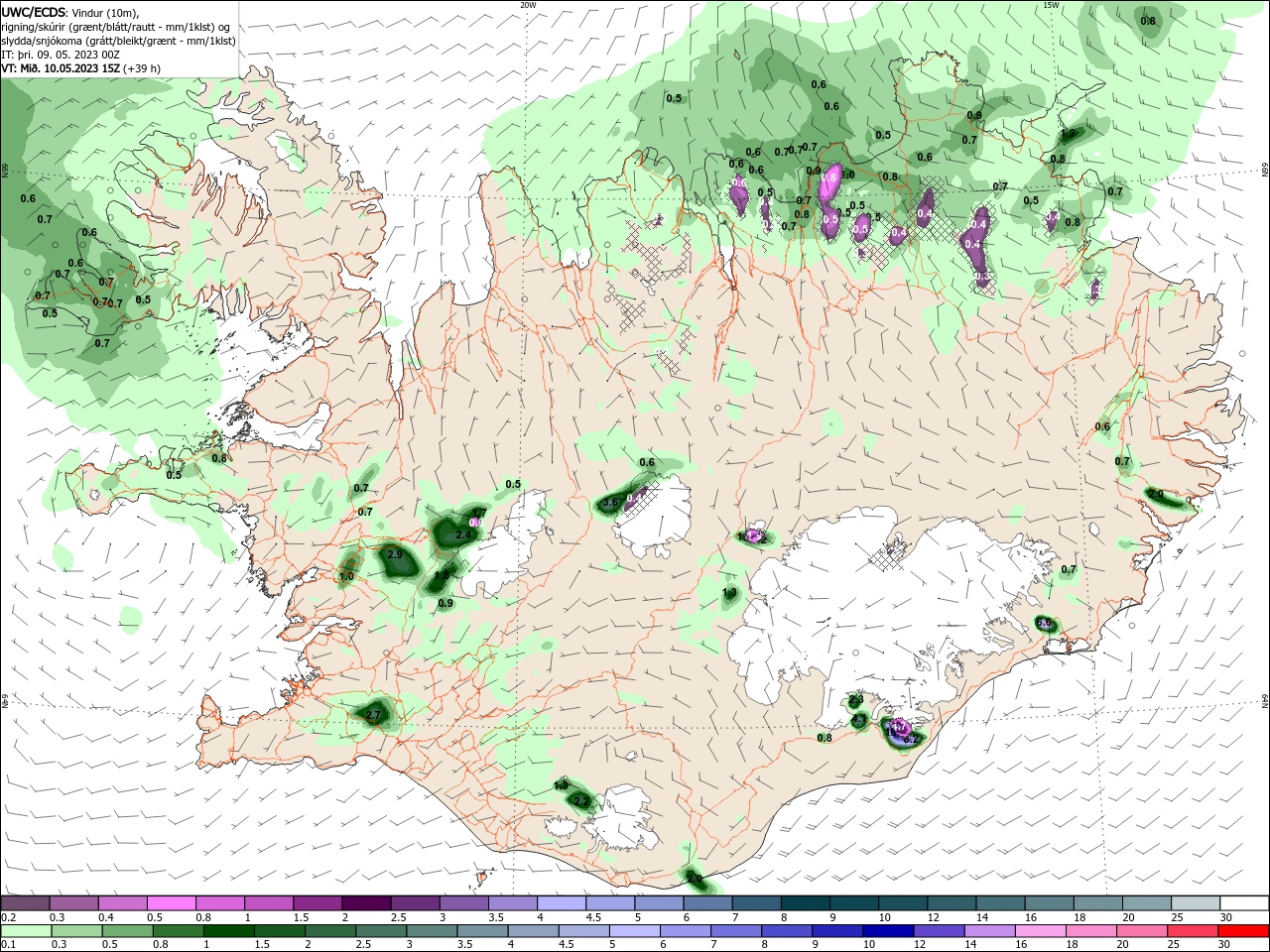Click the "3.6" precipitation value on the map
This screenshot has width=1270, height=952.
(x=610, y=503)
